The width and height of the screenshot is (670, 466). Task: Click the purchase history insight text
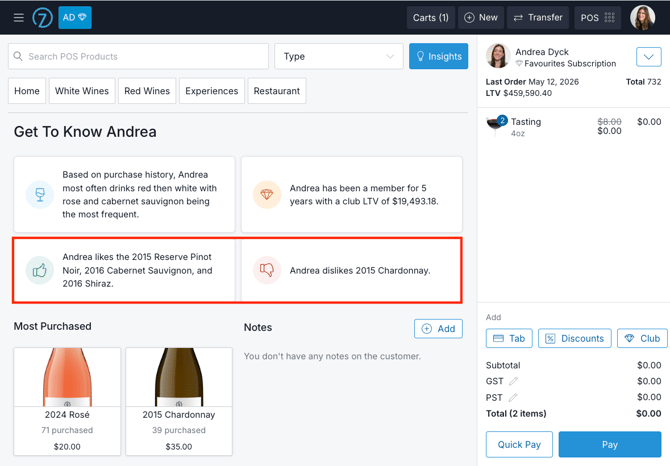click(x=140, y=194)
